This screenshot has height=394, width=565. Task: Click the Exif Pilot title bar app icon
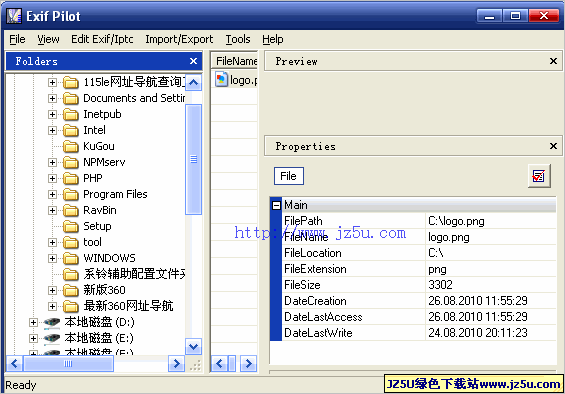[x=14, y=16]
